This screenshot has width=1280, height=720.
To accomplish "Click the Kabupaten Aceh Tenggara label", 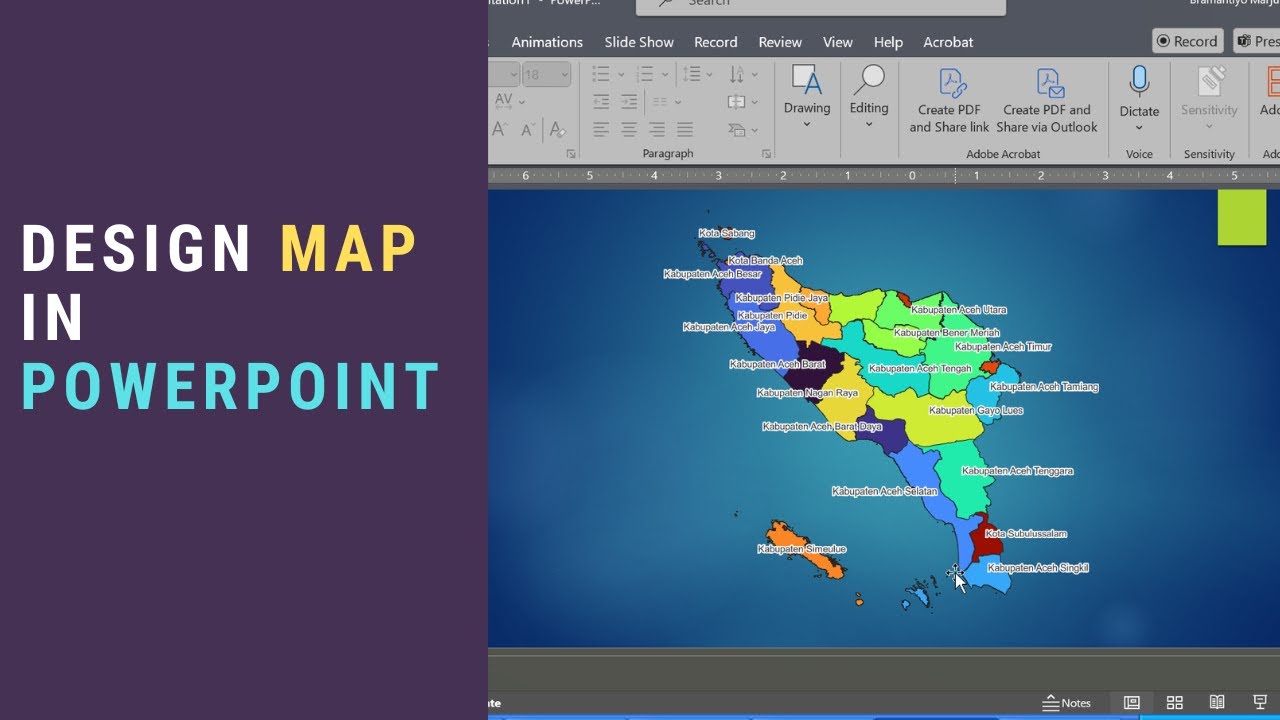I will (x=1017, y=470).
